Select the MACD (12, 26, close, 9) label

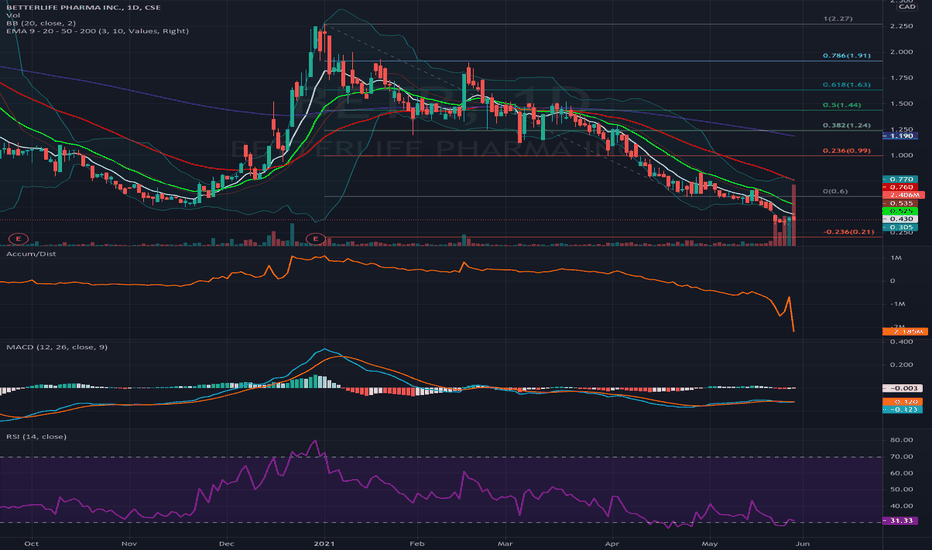[x=57, y=347]
